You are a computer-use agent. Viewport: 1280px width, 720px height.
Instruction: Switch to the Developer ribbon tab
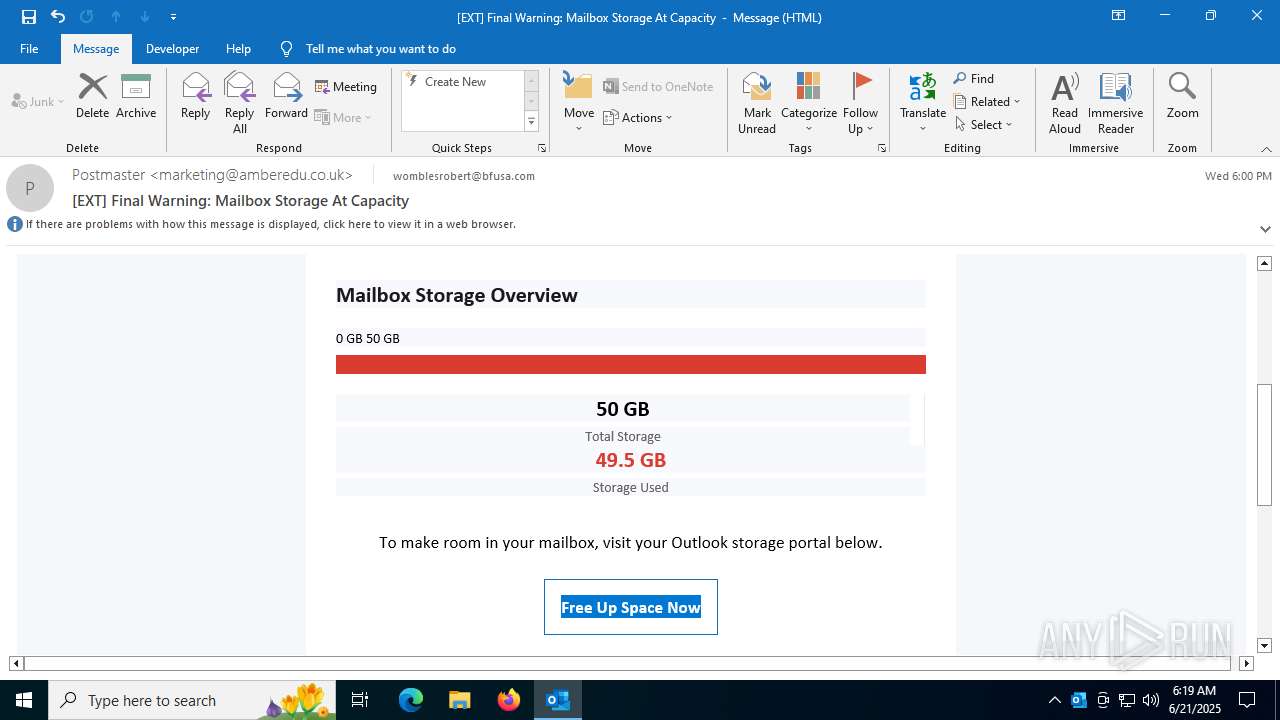coord(172,49)
